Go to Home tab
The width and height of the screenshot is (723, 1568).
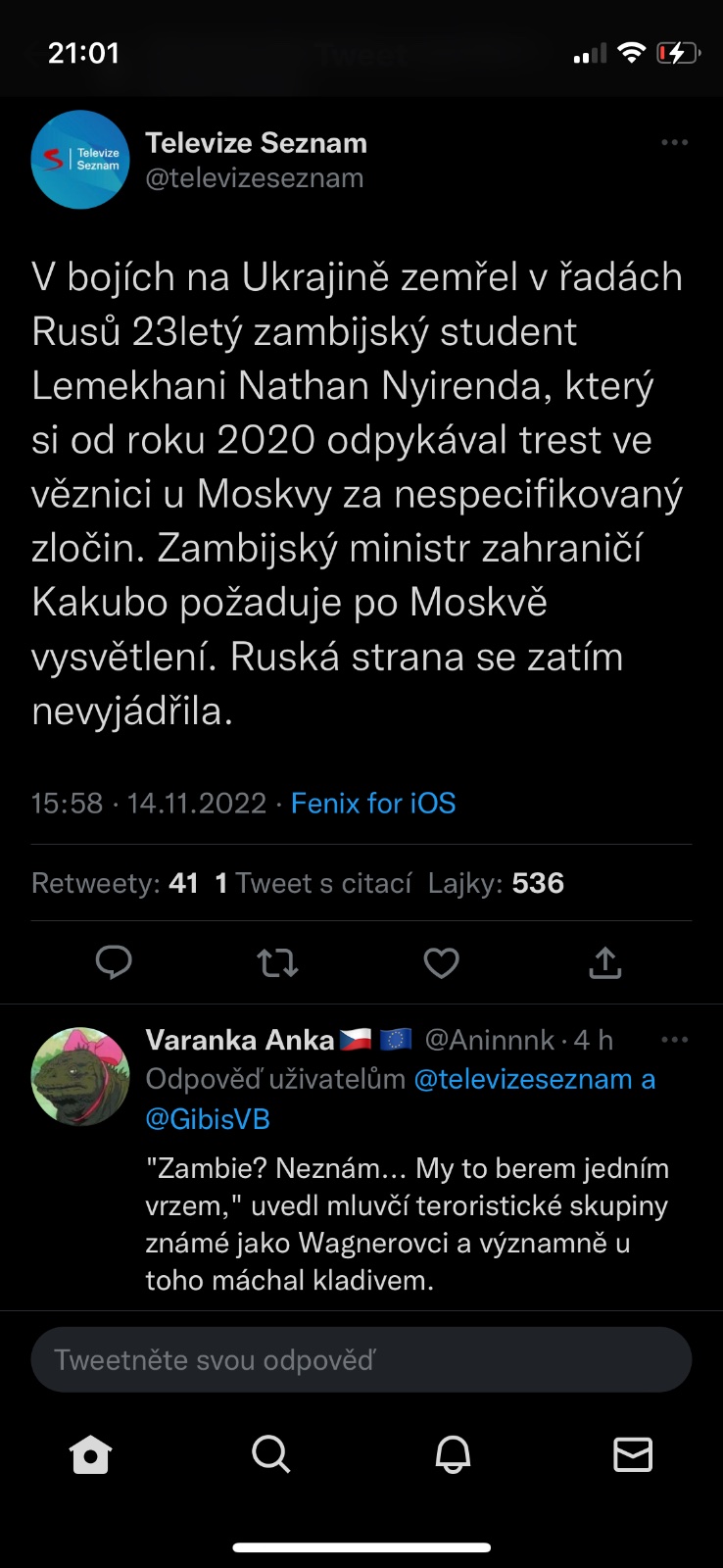[90, 1455]
